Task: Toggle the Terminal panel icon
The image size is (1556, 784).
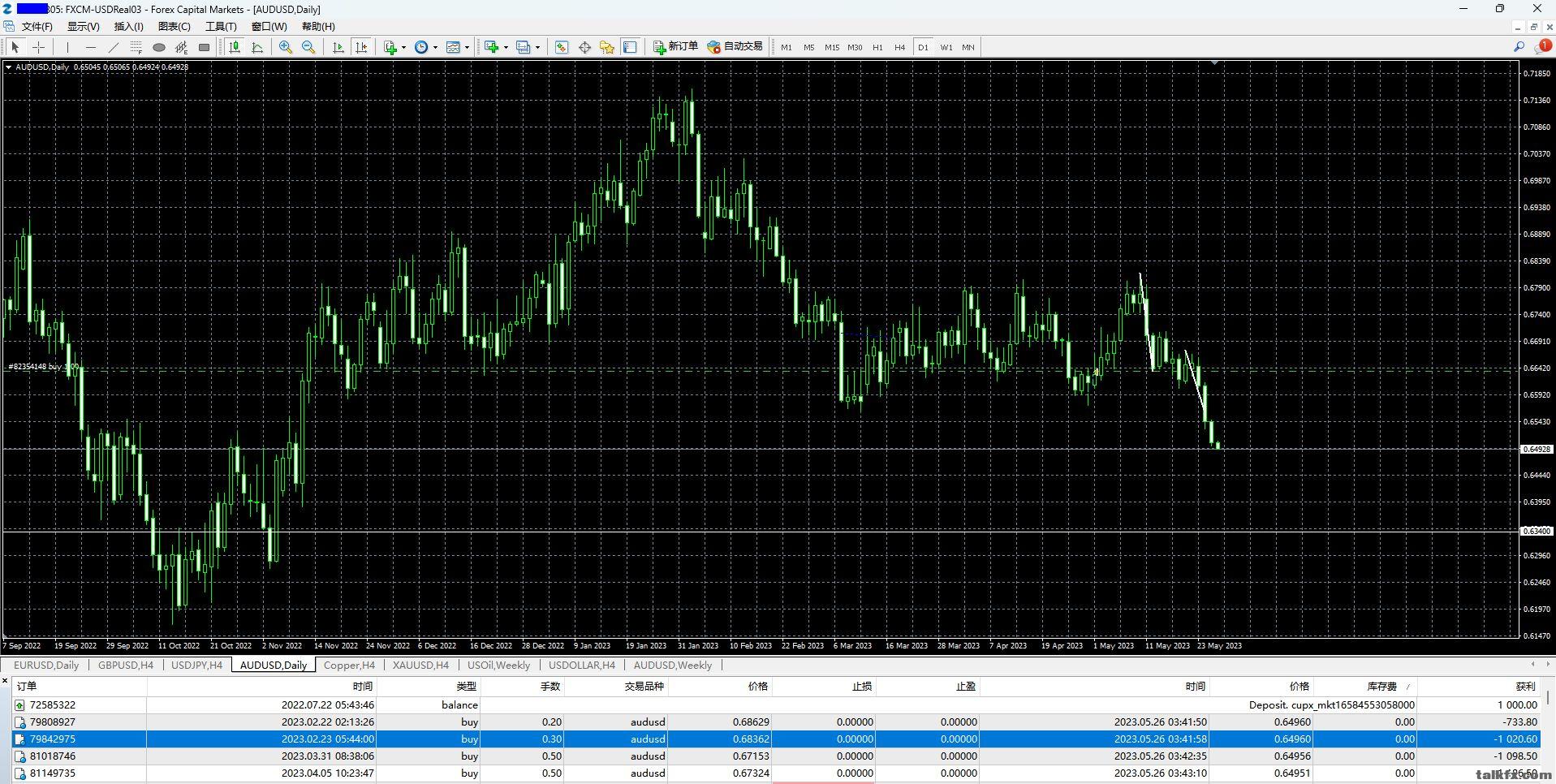Action: coord(630,47)
